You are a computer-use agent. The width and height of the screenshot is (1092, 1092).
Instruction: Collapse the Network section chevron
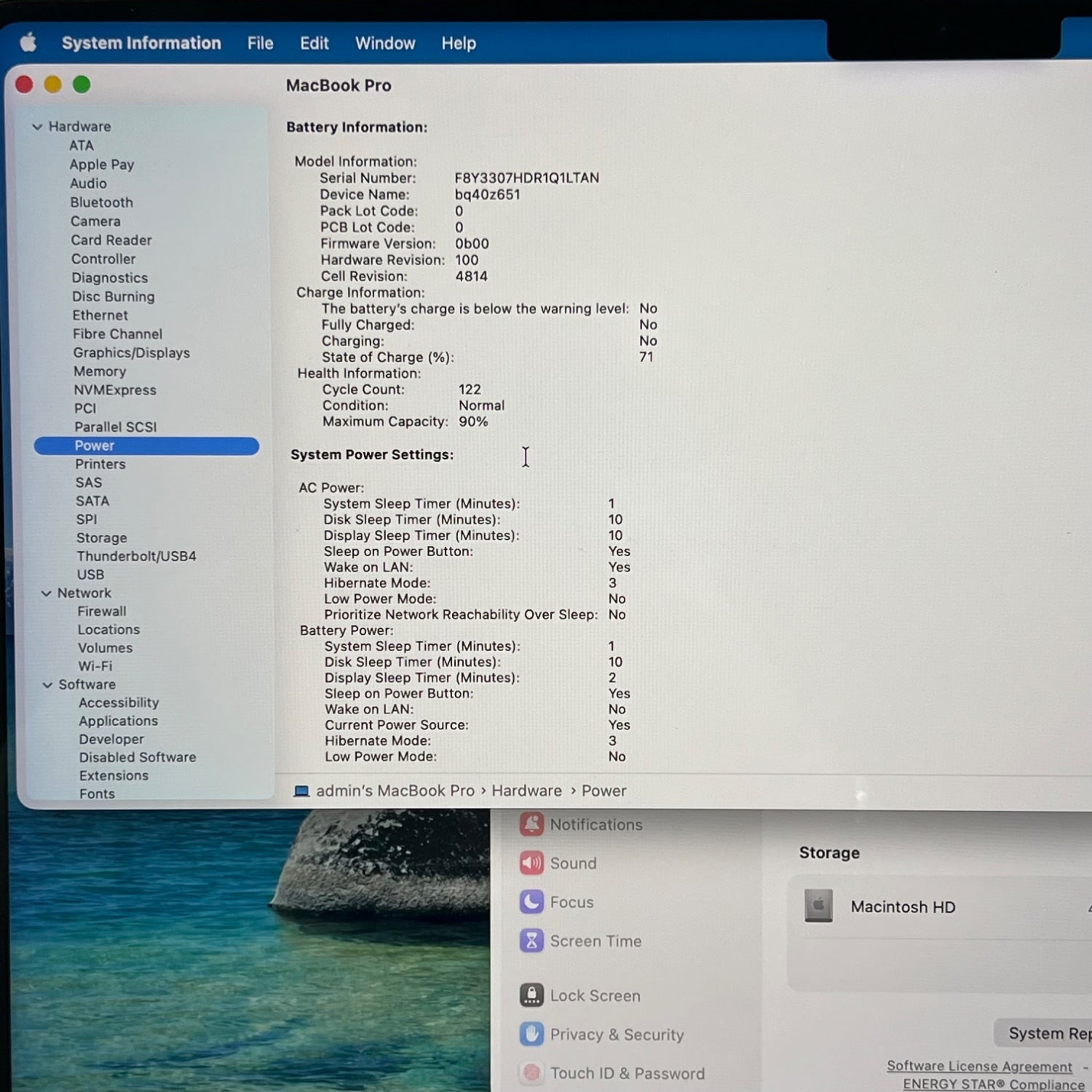click(47, 593)
